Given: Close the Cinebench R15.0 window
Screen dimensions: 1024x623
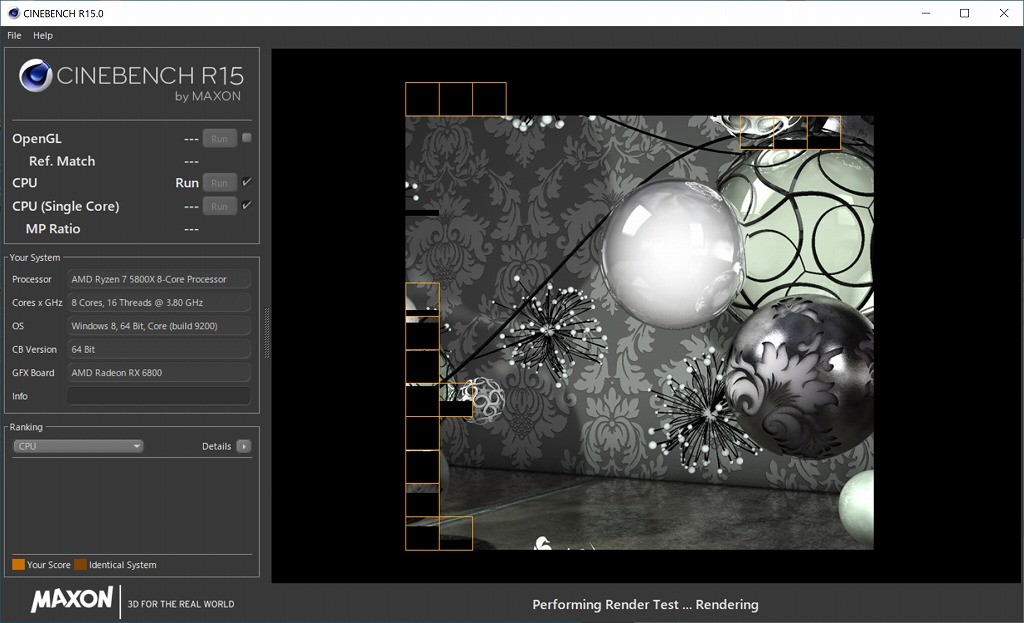Looking at the screenshot, I should click(x=1003, y=13).
